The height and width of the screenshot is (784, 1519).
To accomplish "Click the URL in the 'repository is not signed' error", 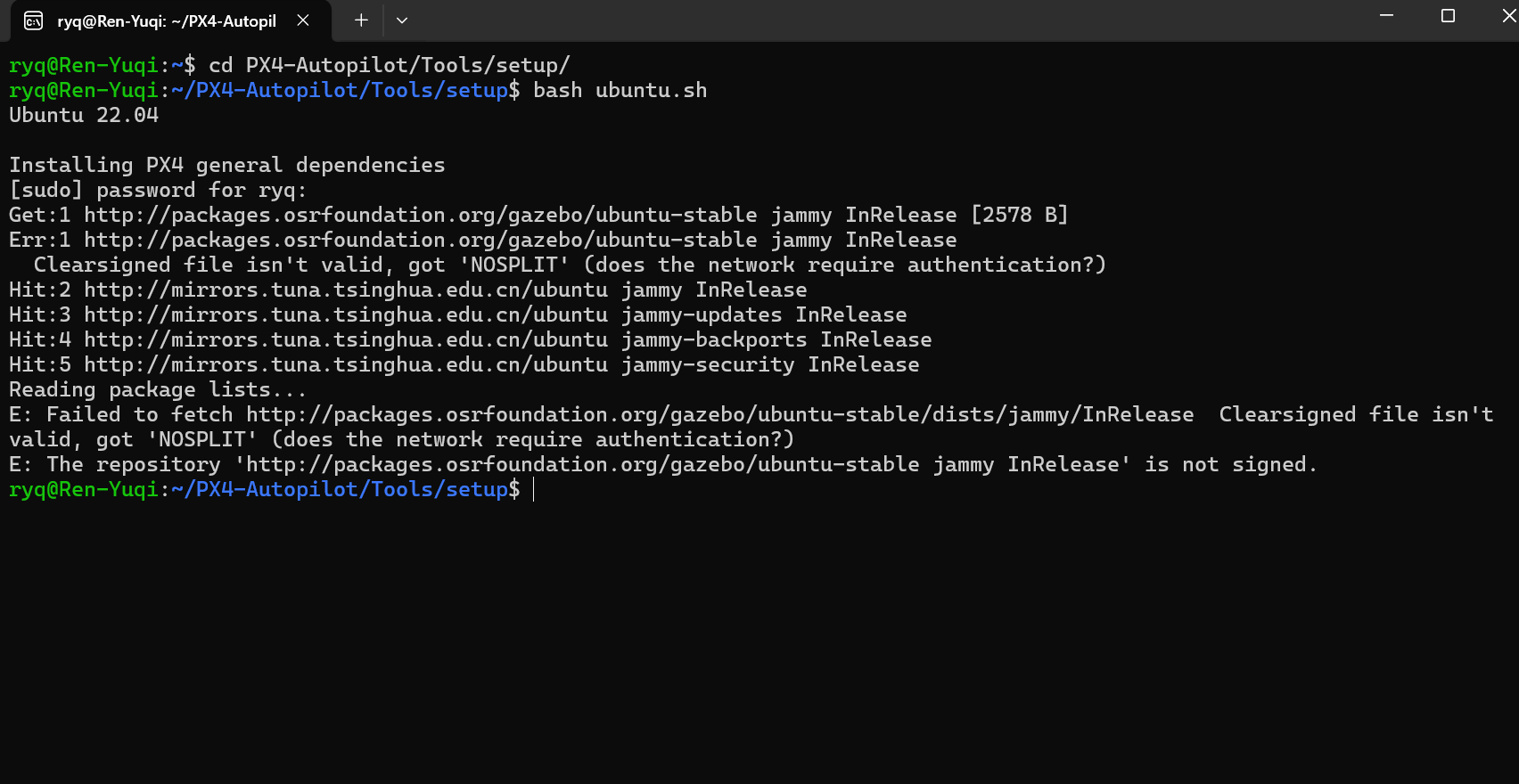I will (582, 464).
